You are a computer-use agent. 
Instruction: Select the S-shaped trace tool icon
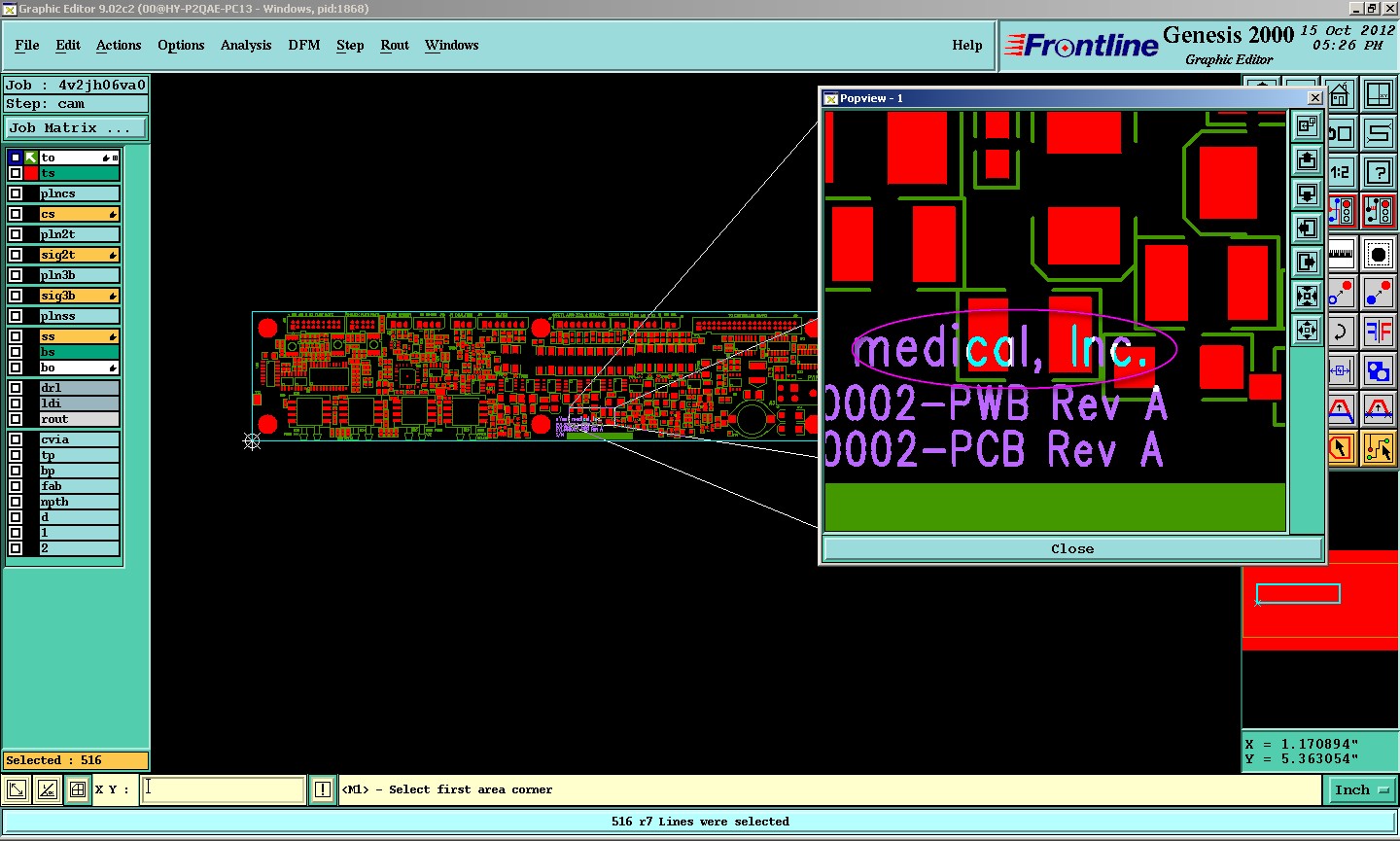click(x=1379, y=133)
